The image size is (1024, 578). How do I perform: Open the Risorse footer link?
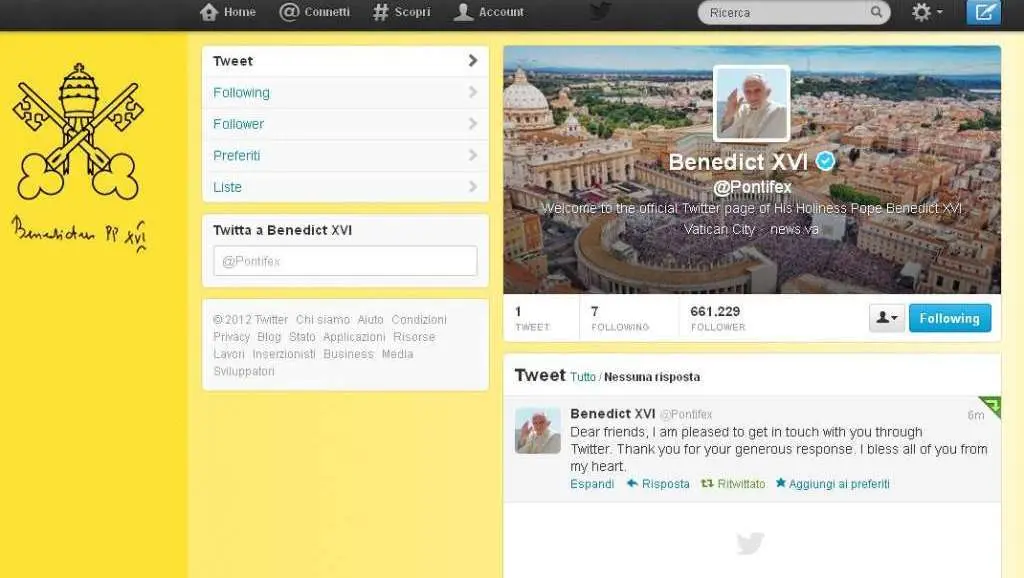point(414,337)
